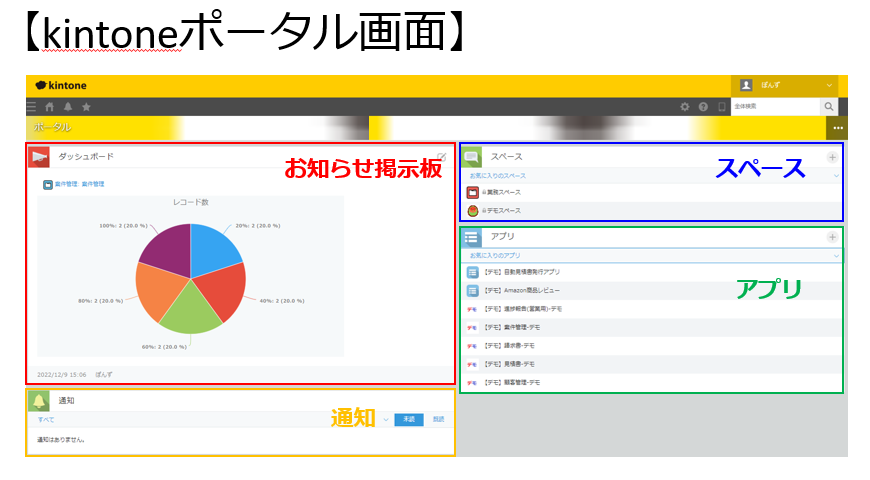Click the purple 100% pie slice
The height and width of the screenshot is (480, 870).
tap(169, 248)
